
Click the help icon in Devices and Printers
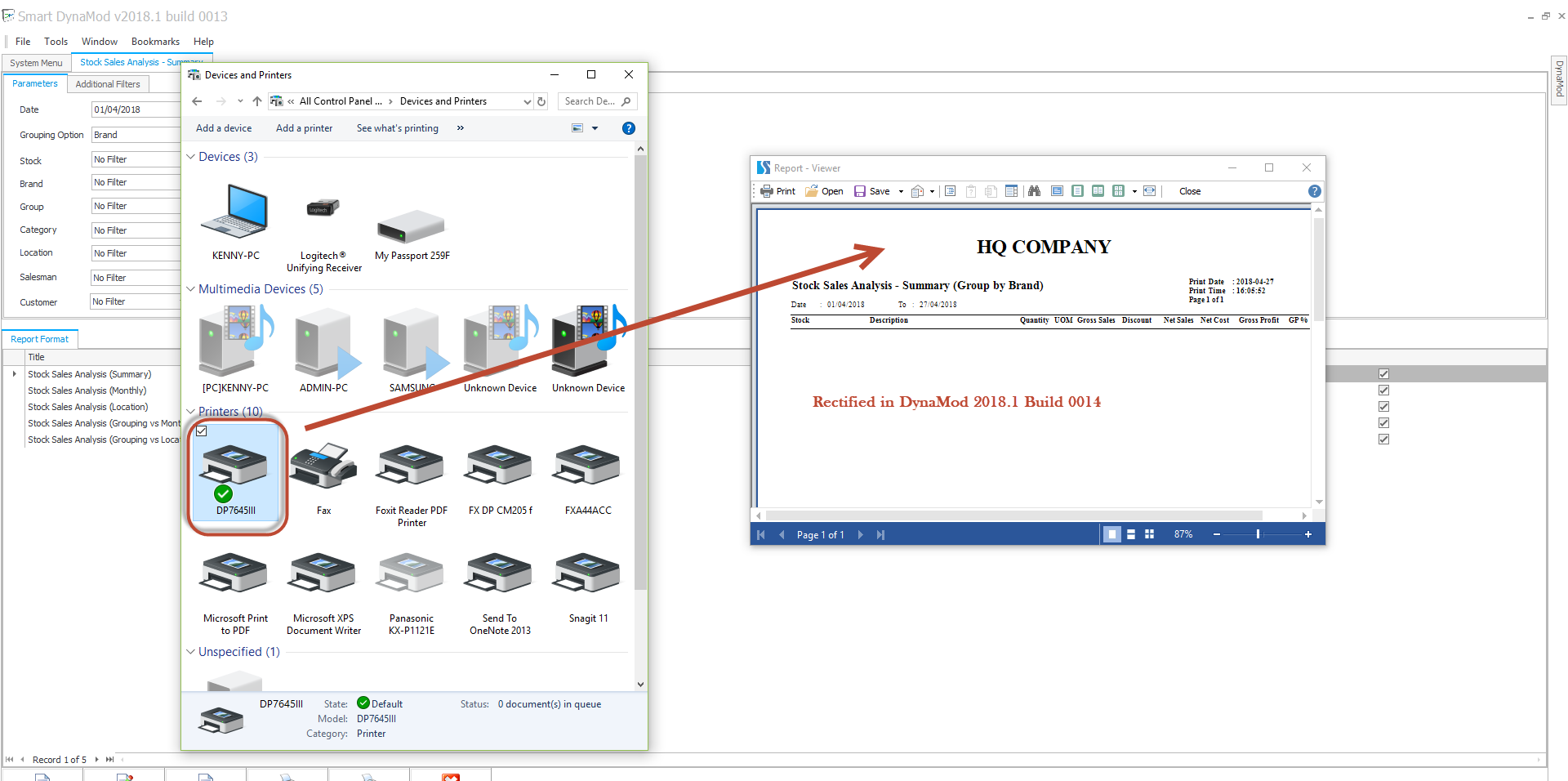(x=628, y=128)
